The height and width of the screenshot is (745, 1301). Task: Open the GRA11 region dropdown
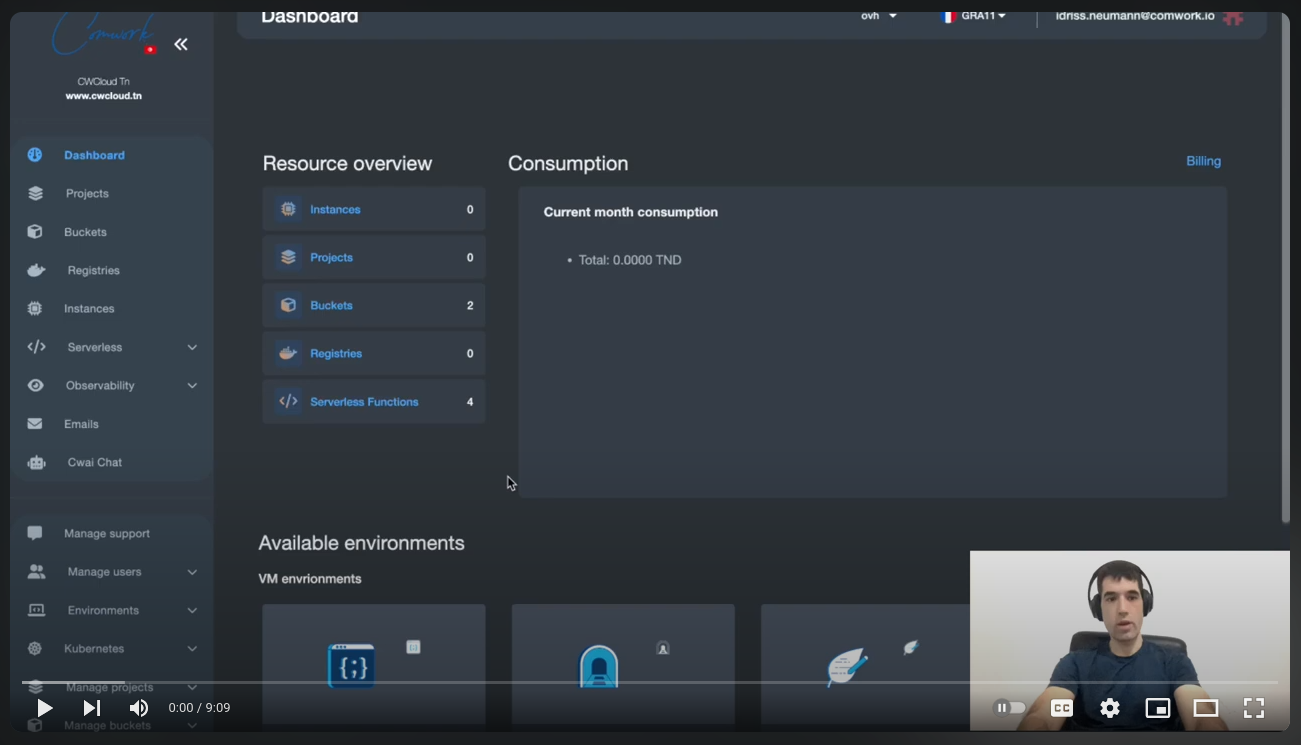974,16
